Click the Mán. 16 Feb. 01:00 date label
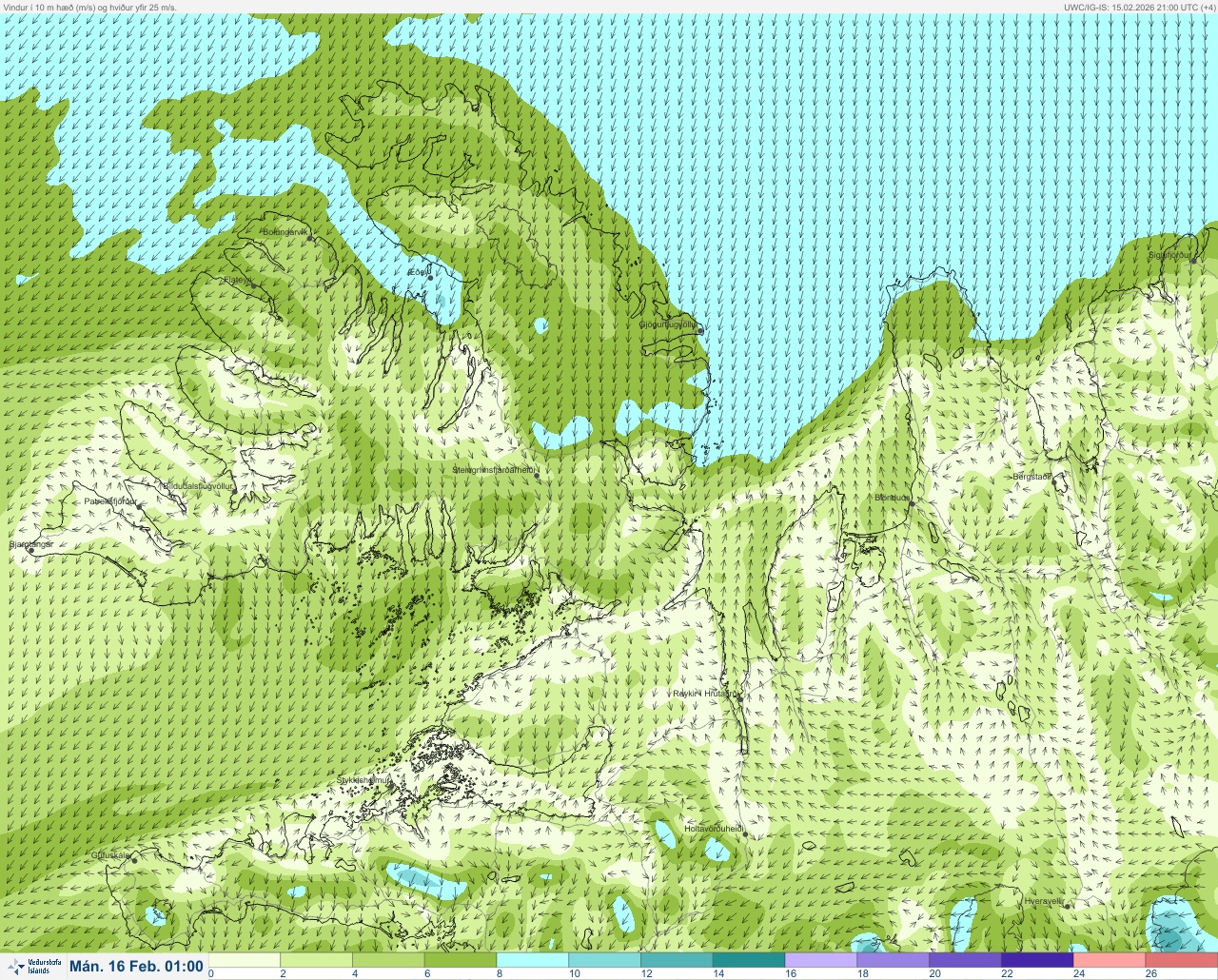1218x980 pixels. pyautogui.click(x=136, y=966)
